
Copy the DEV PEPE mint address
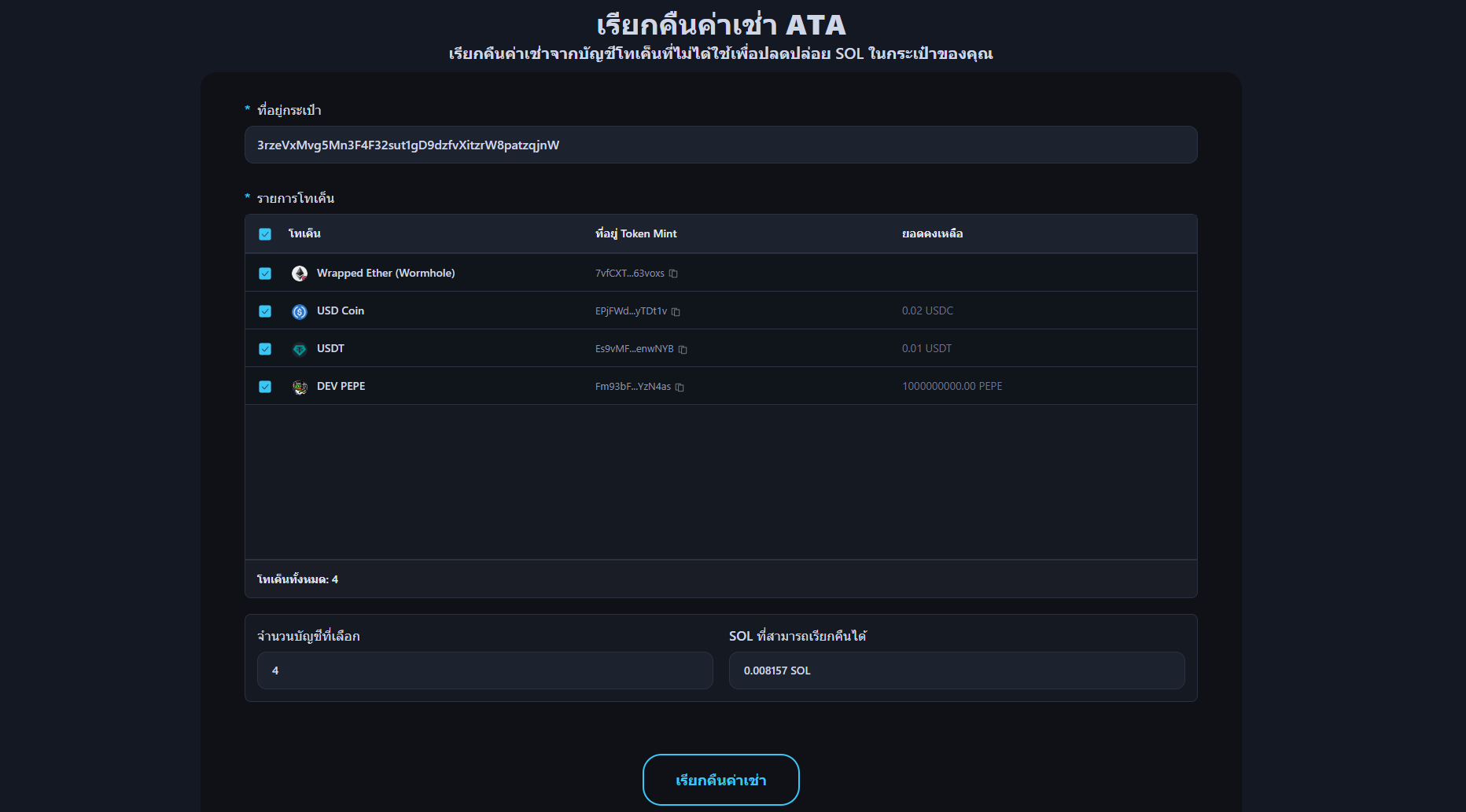pyautogui.click(x=680, y=388)
